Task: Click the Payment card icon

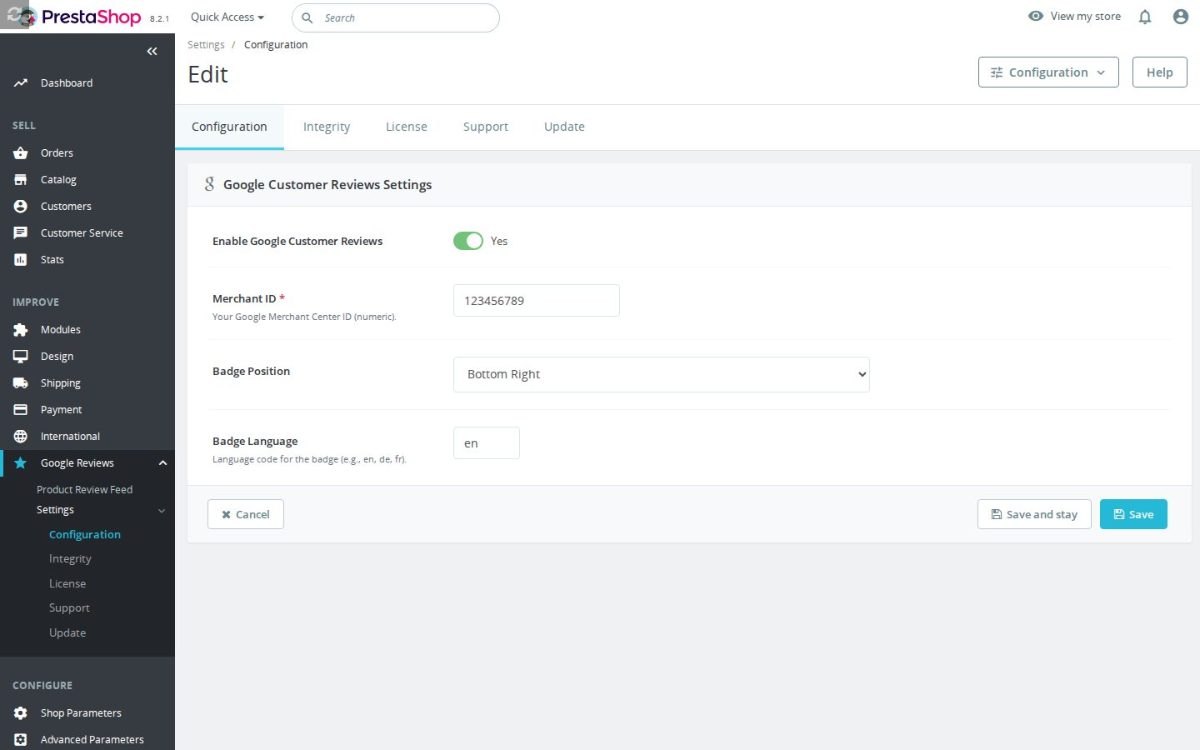Action: coord(20,410)
